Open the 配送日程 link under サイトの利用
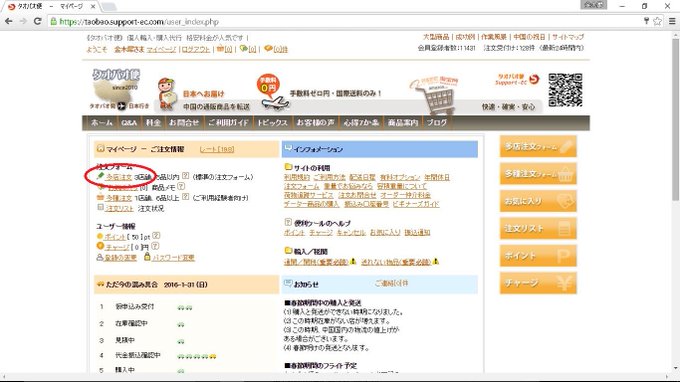Screen dimensions: 680x382 click(x=362, y=177)
